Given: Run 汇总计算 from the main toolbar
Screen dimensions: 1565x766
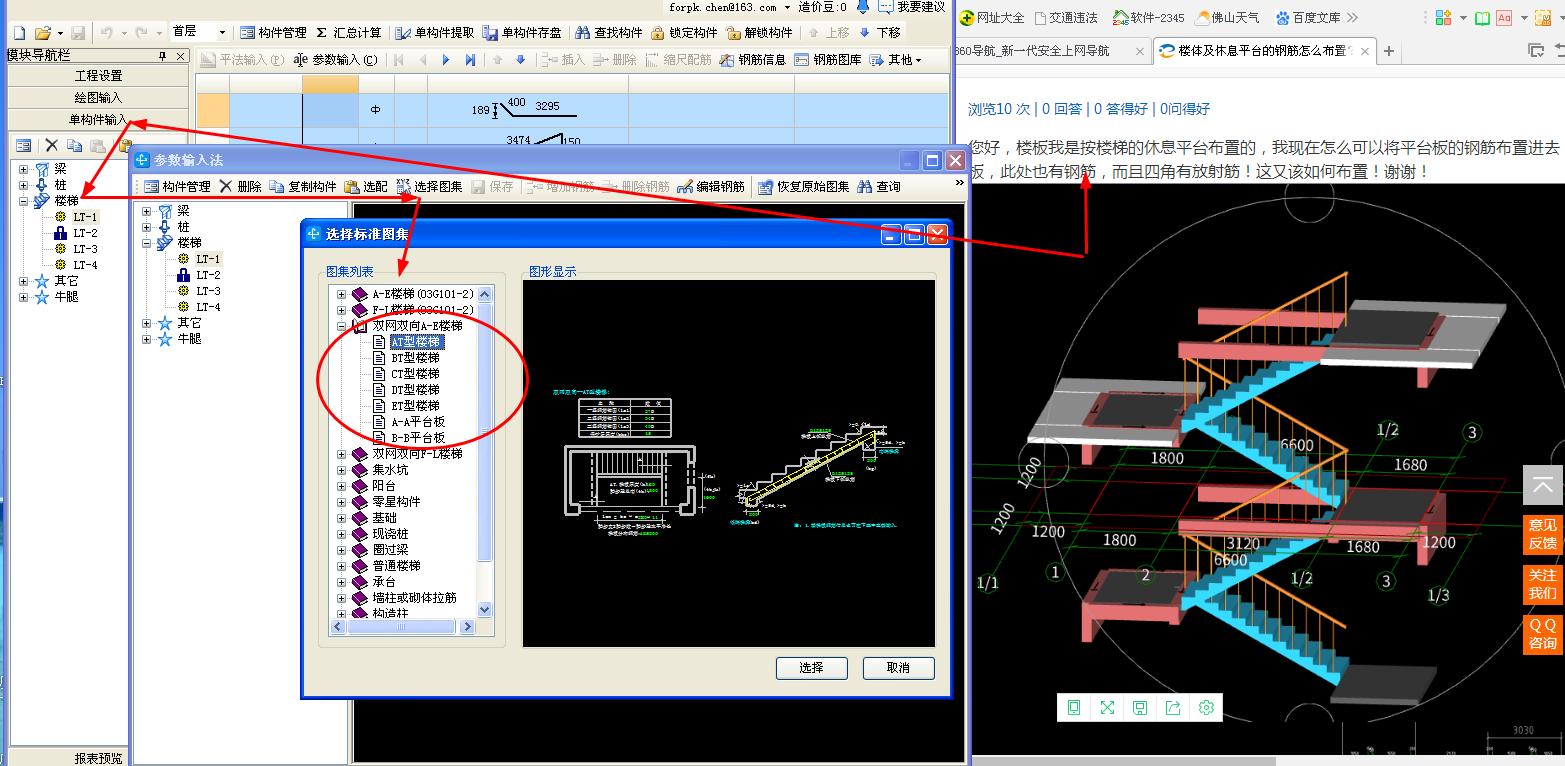Looking at the screenshot, I should coord(349,33).
